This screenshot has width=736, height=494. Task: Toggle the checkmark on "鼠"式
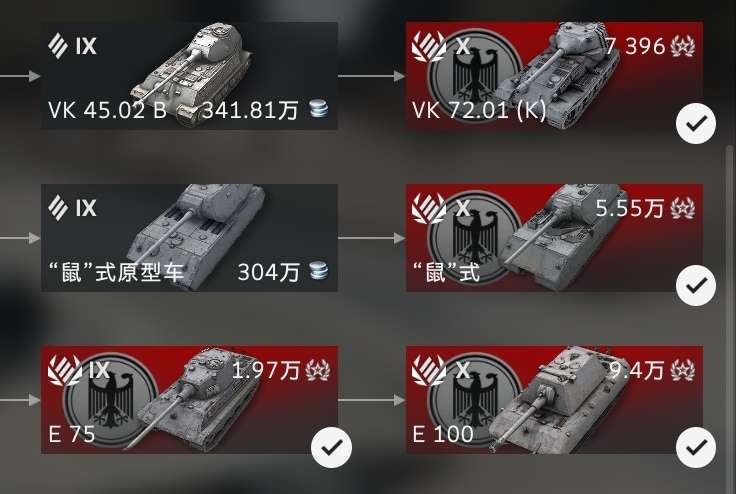696,286
